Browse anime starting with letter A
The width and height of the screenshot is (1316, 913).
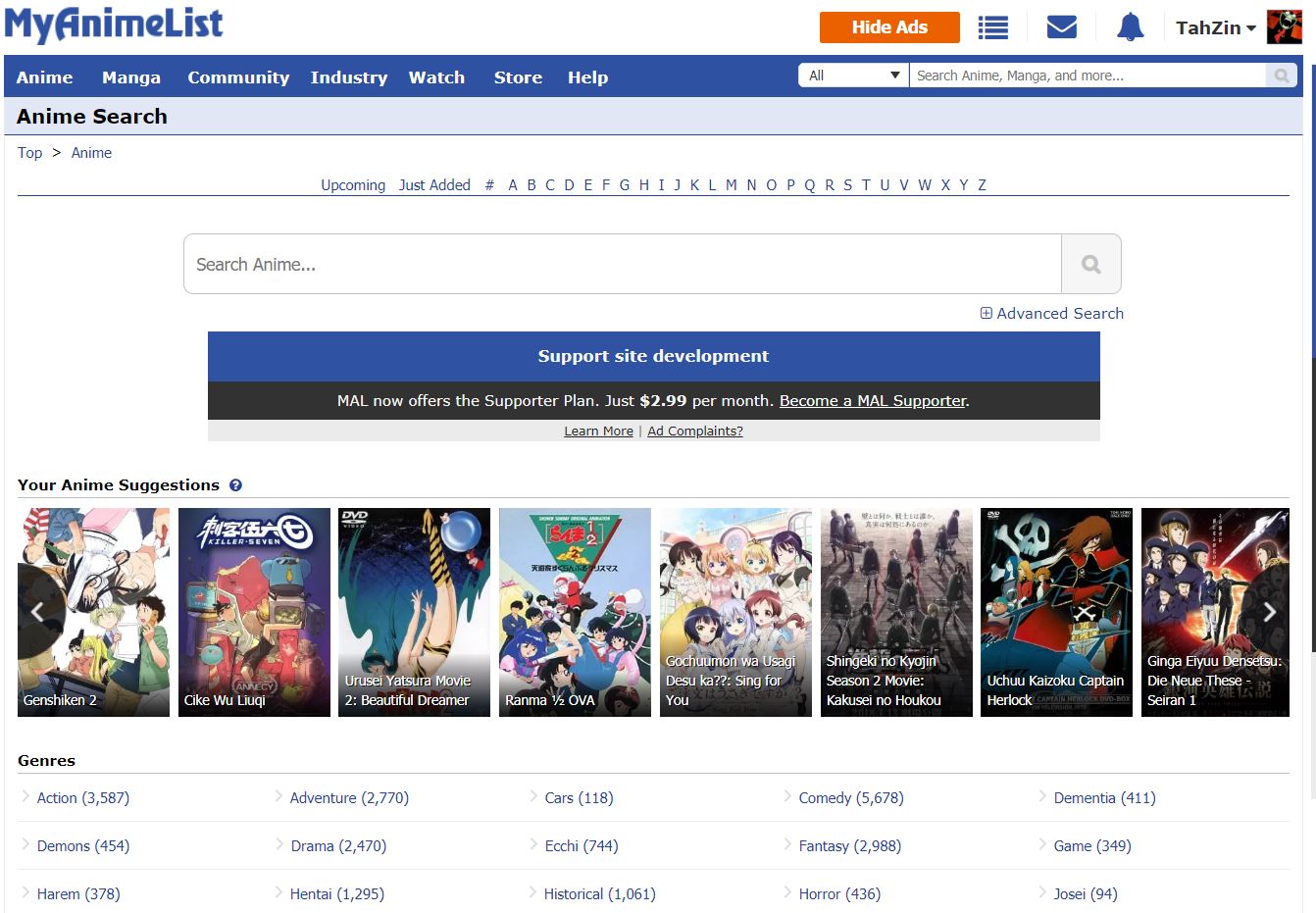click(x=512, y=184)
